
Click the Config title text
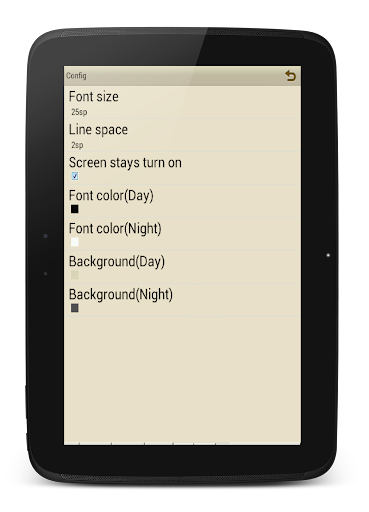tap(76, 76)
